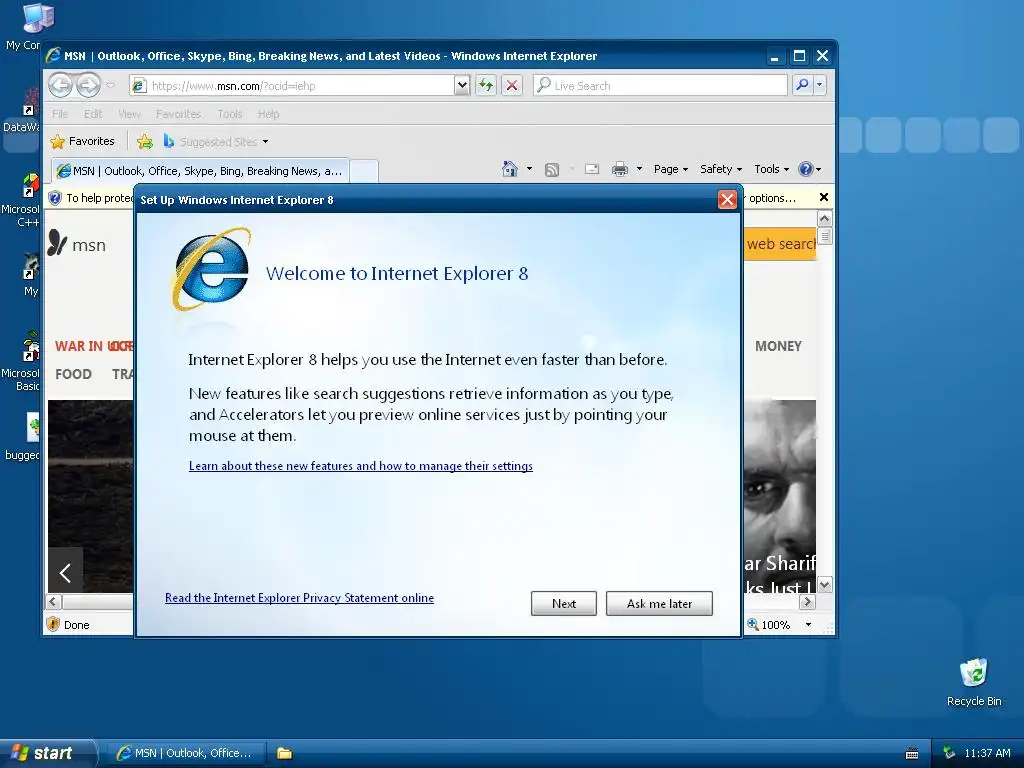Click the folder icon on the taskbar
The height and width of the screenshot is (768, 1024).
click(x=284, y=753)
